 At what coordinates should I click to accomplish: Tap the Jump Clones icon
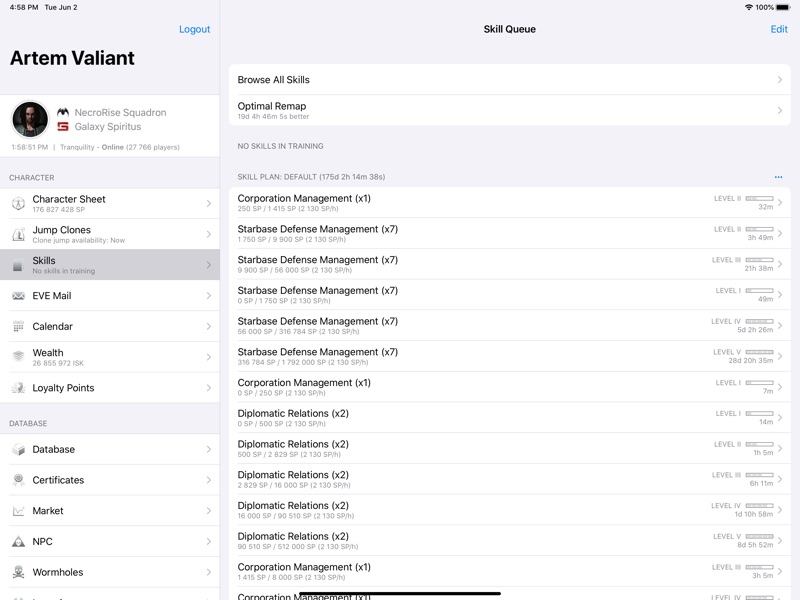(18, 234)
